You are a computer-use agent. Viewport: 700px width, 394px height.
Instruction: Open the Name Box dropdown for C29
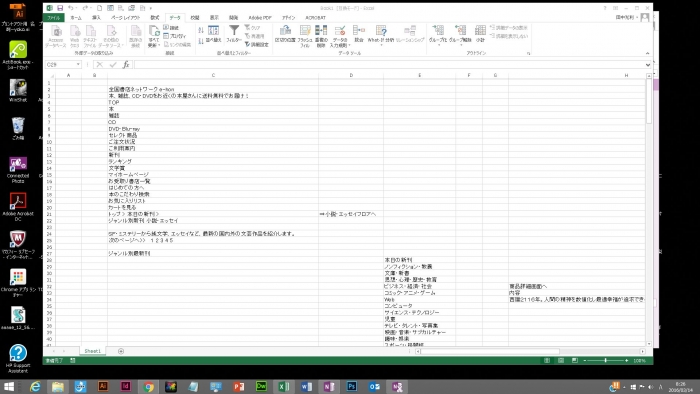click(x=78, y=65)
